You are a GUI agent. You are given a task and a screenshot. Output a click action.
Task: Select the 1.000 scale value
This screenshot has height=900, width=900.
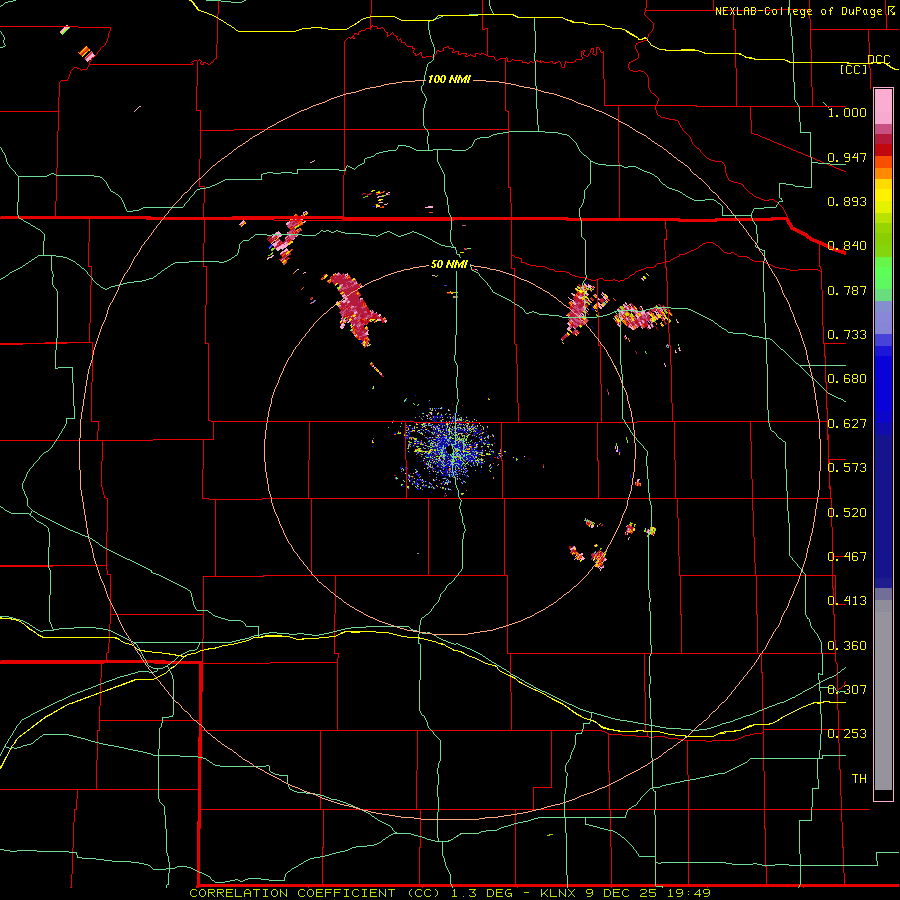pos(847,112)
